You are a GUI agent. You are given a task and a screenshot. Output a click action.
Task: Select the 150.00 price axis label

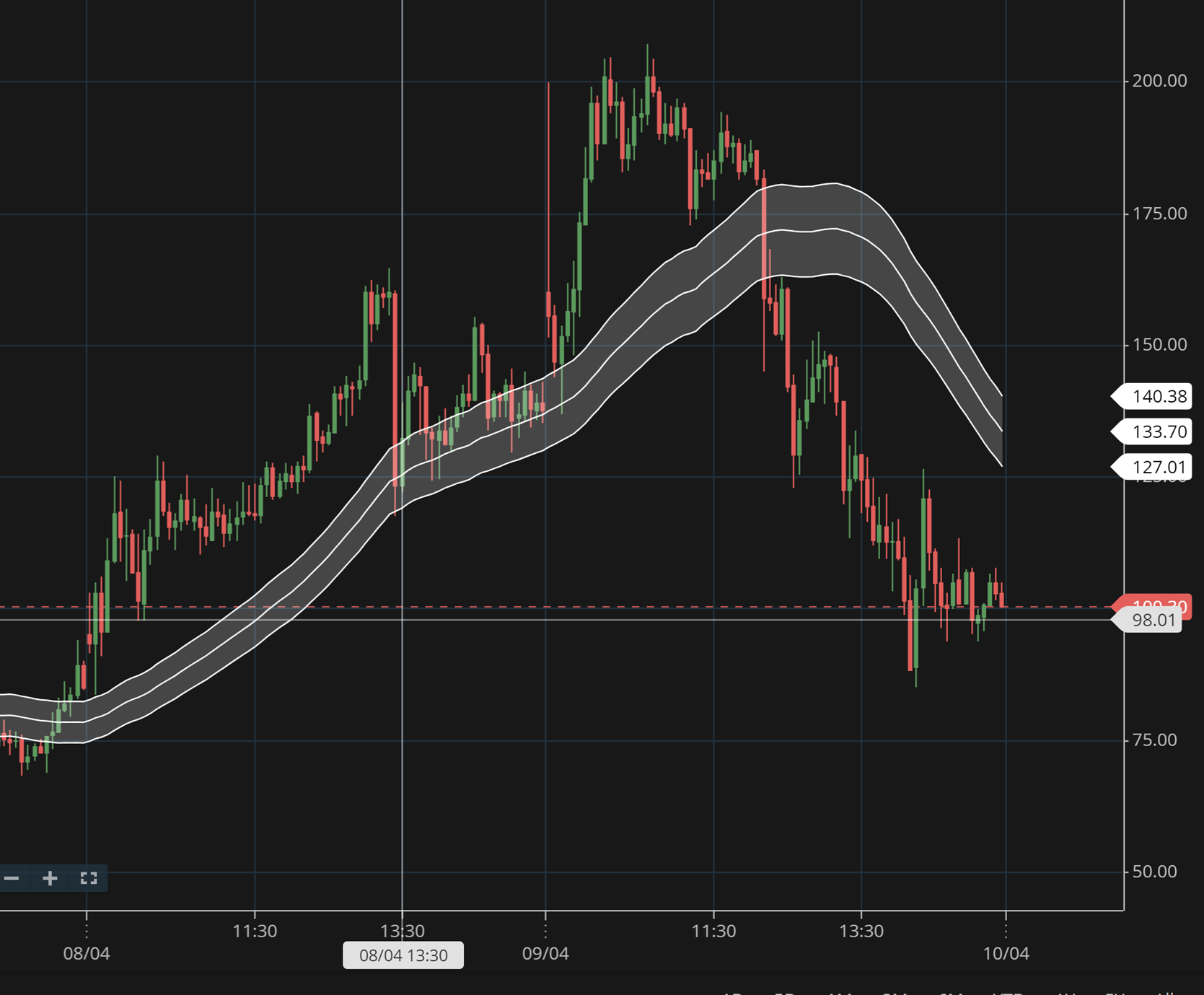(1159, 345)
